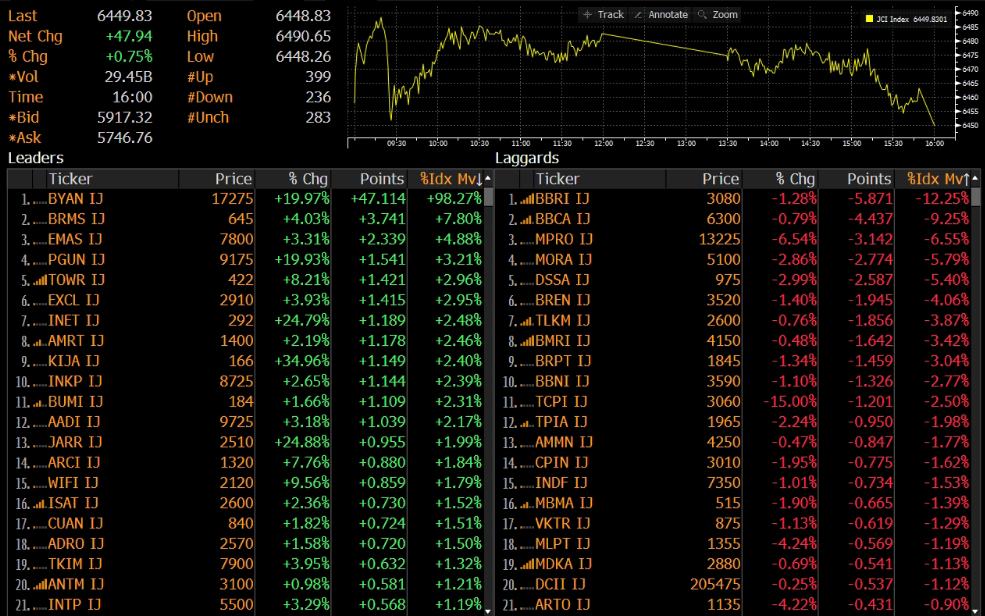
Task: Click volume bars icon beside TPIA IJ
Action: 526,423
